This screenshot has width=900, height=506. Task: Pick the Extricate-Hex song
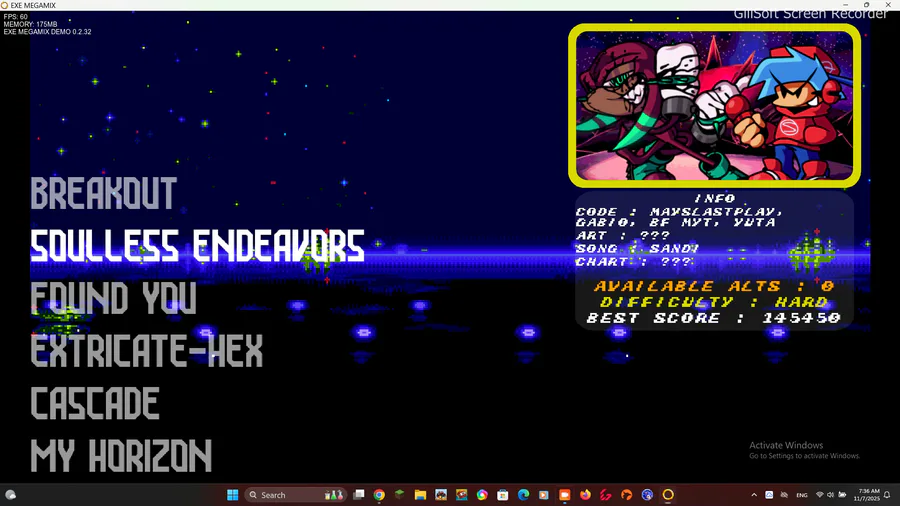pos(146,351)
